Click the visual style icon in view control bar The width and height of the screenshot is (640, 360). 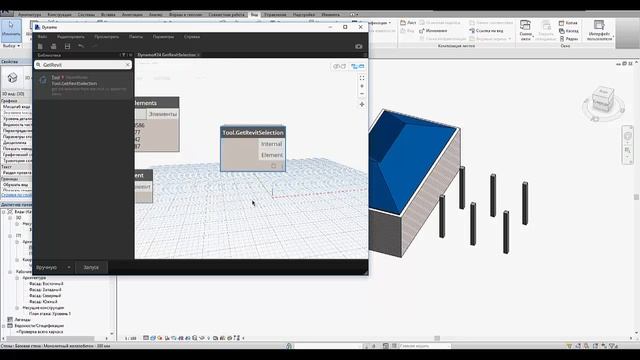(153, 338)
